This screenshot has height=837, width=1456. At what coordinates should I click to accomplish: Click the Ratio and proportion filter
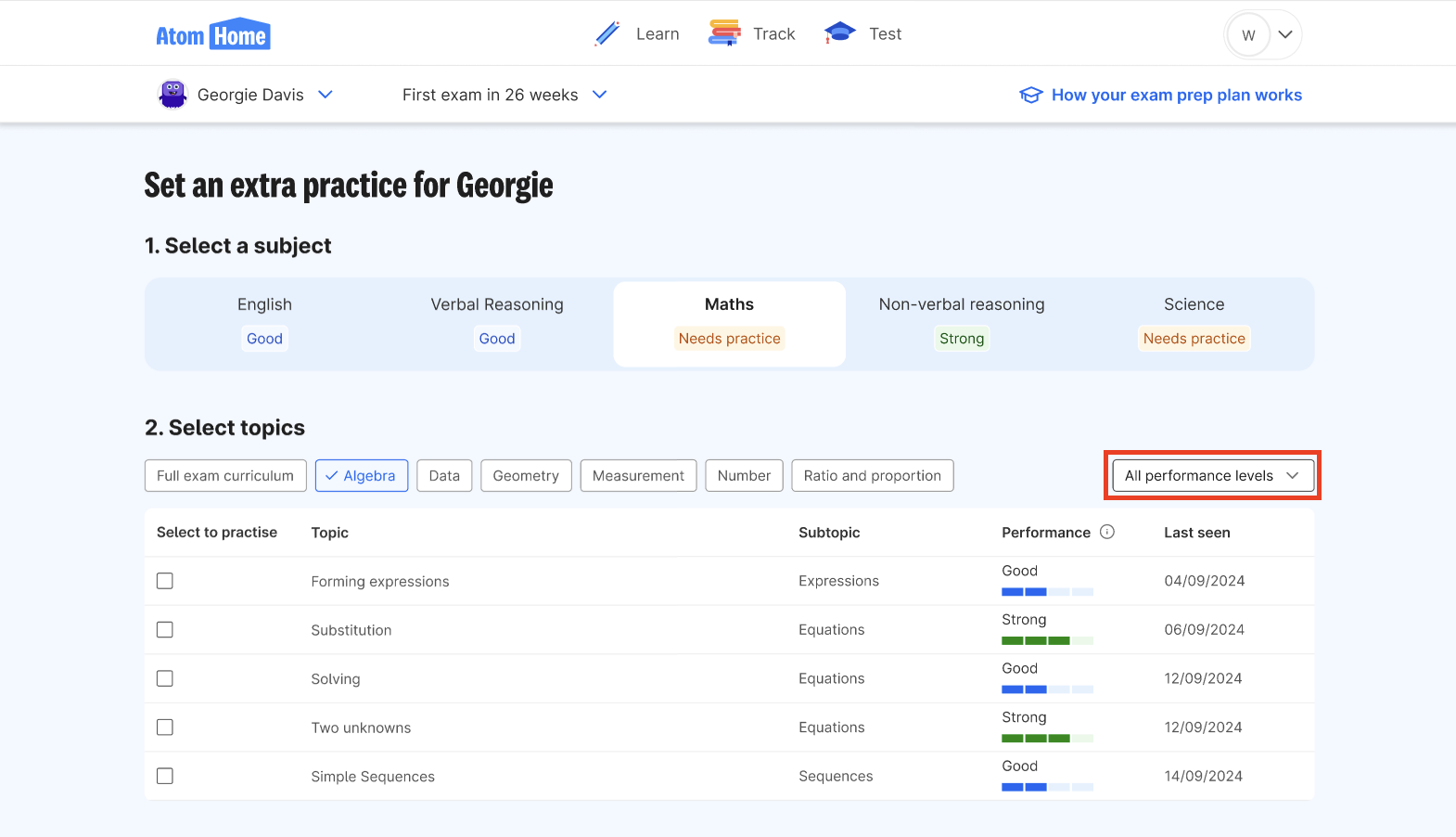[x=873, y=475]
